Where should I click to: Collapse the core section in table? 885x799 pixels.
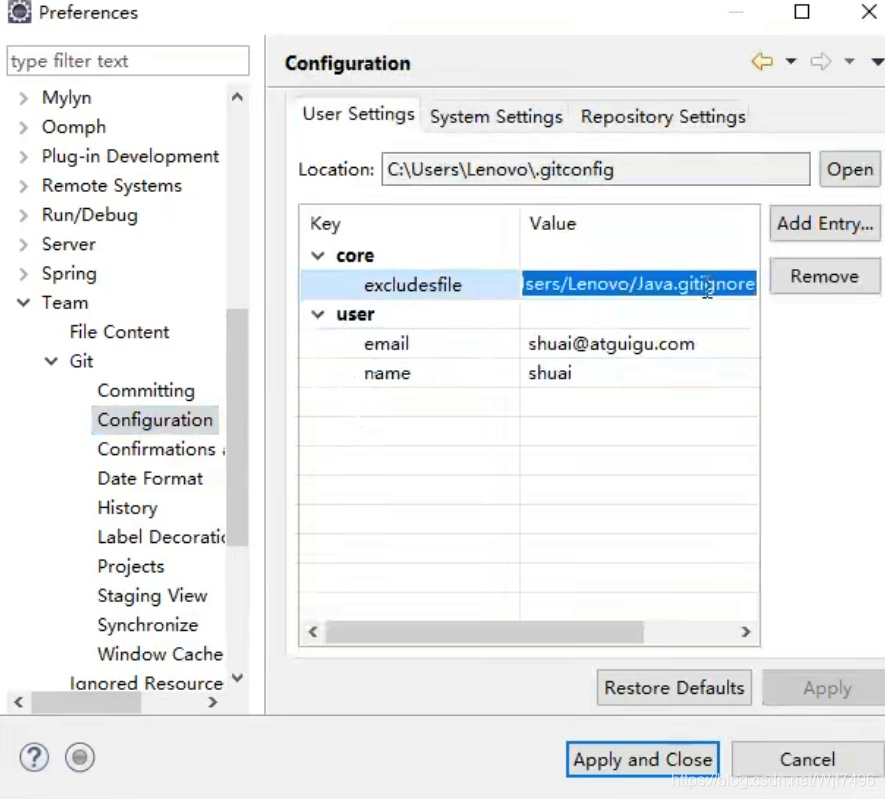(318, 256)
